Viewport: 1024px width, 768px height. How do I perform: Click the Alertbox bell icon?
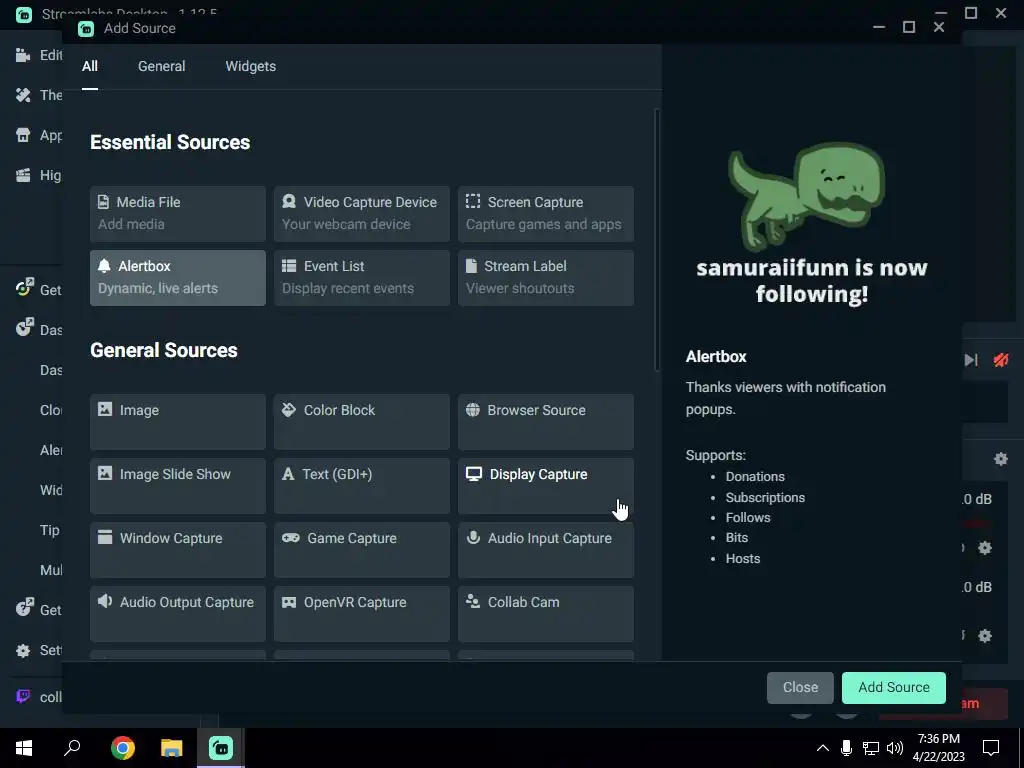[x=104, y=266]
